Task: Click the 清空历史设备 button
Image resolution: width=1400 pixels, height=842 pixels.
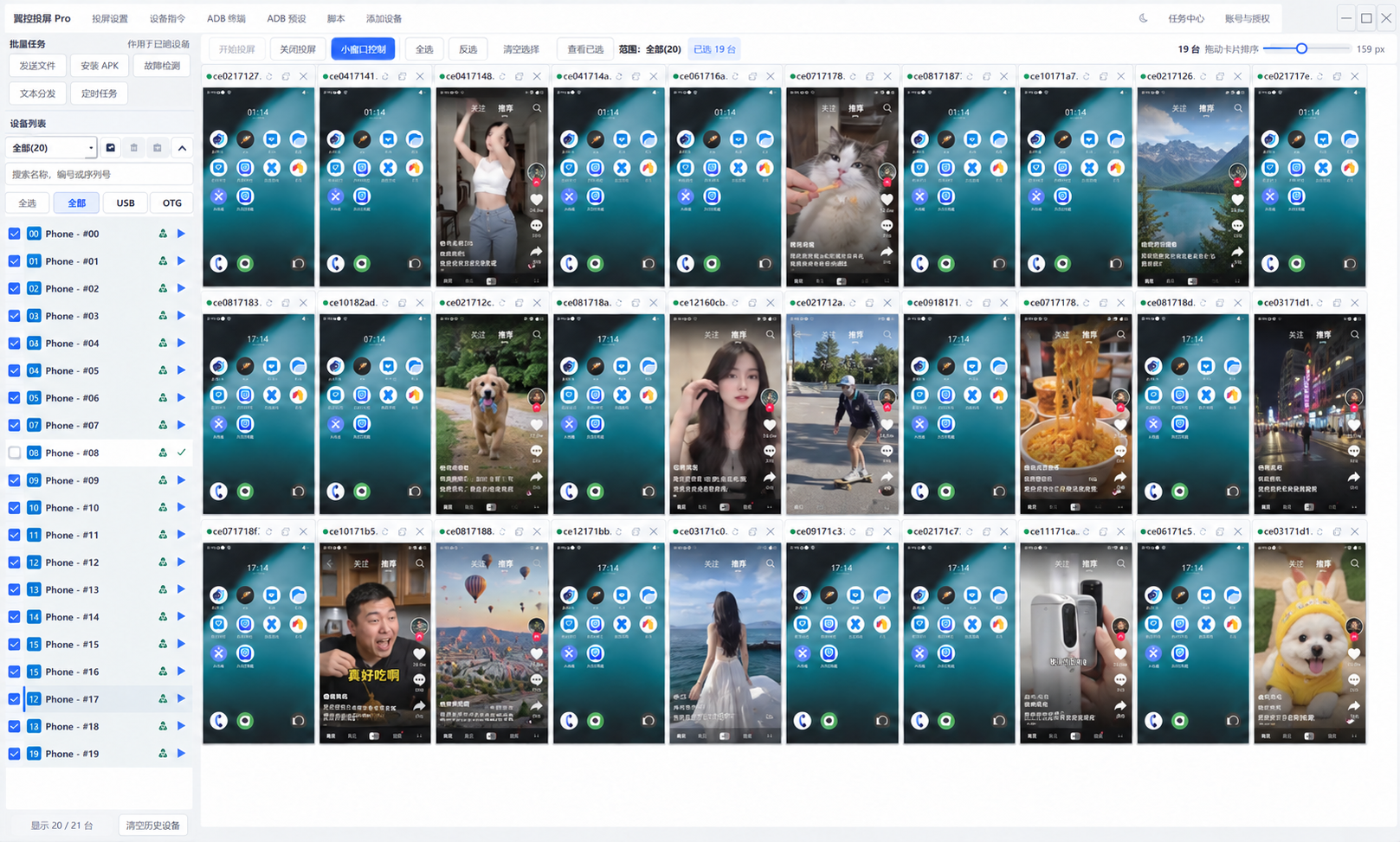Action: [x=153, y=826]
